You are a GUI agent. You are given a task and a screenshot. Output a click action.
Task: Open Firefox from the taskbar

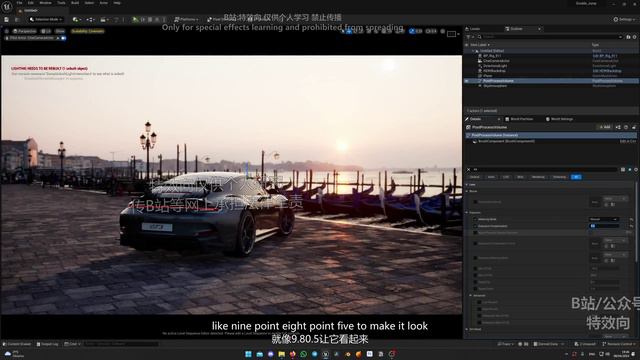[293, 354]
